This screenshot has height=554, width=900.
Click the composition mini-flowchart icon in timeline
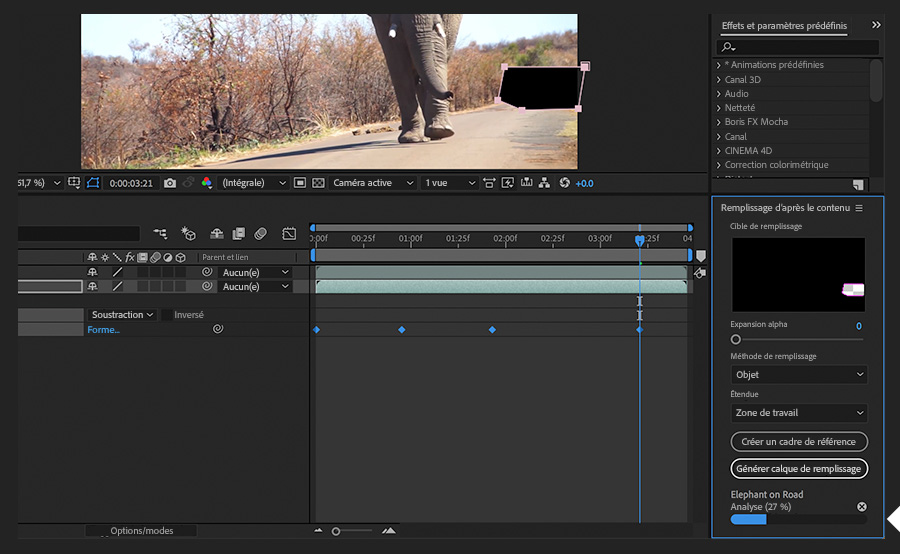[160, 233]
